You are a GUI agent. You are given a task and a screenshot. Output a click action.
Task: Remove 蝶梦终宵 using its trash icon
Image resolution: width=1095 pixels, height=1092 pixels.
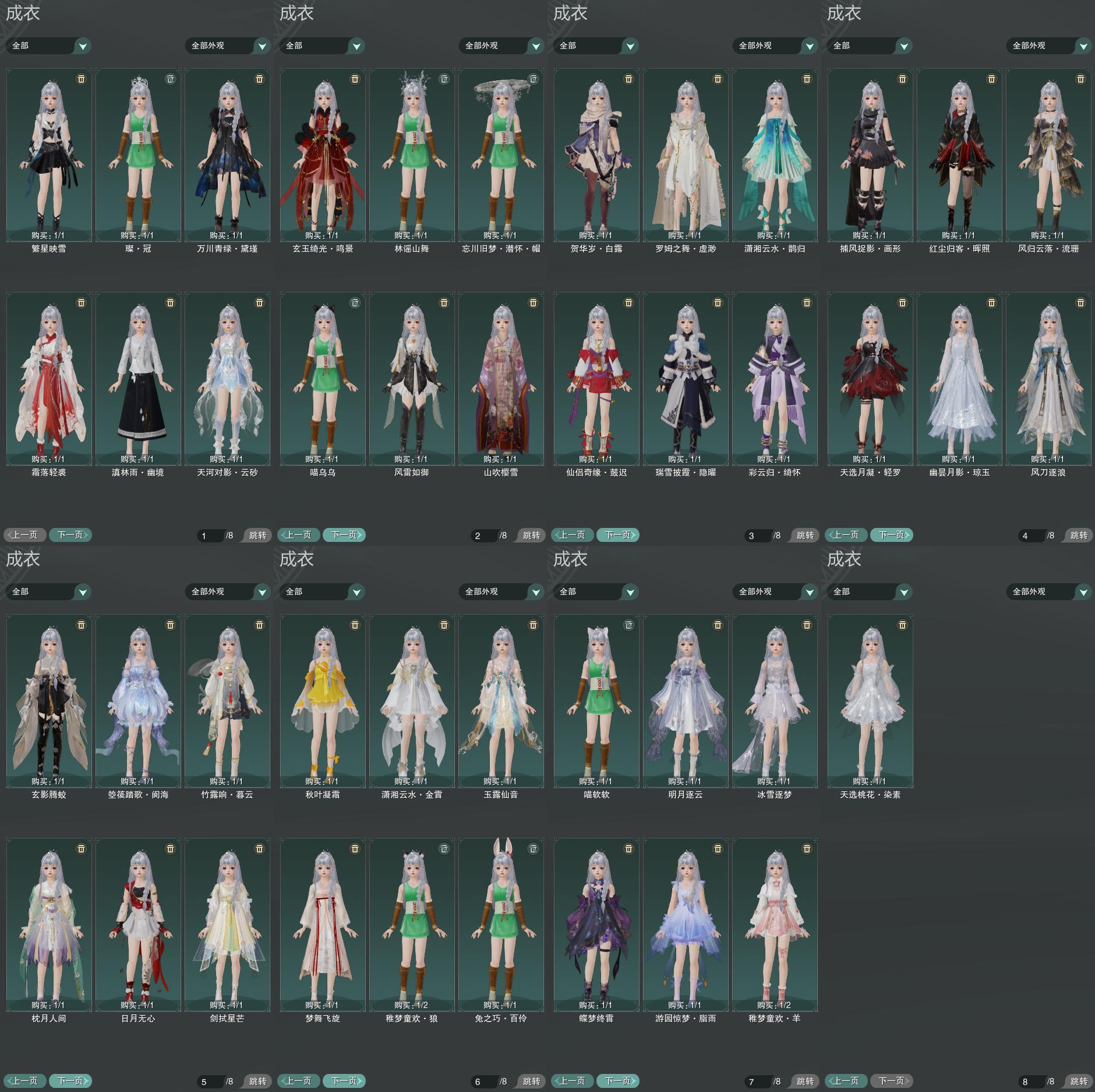(628, 848)
